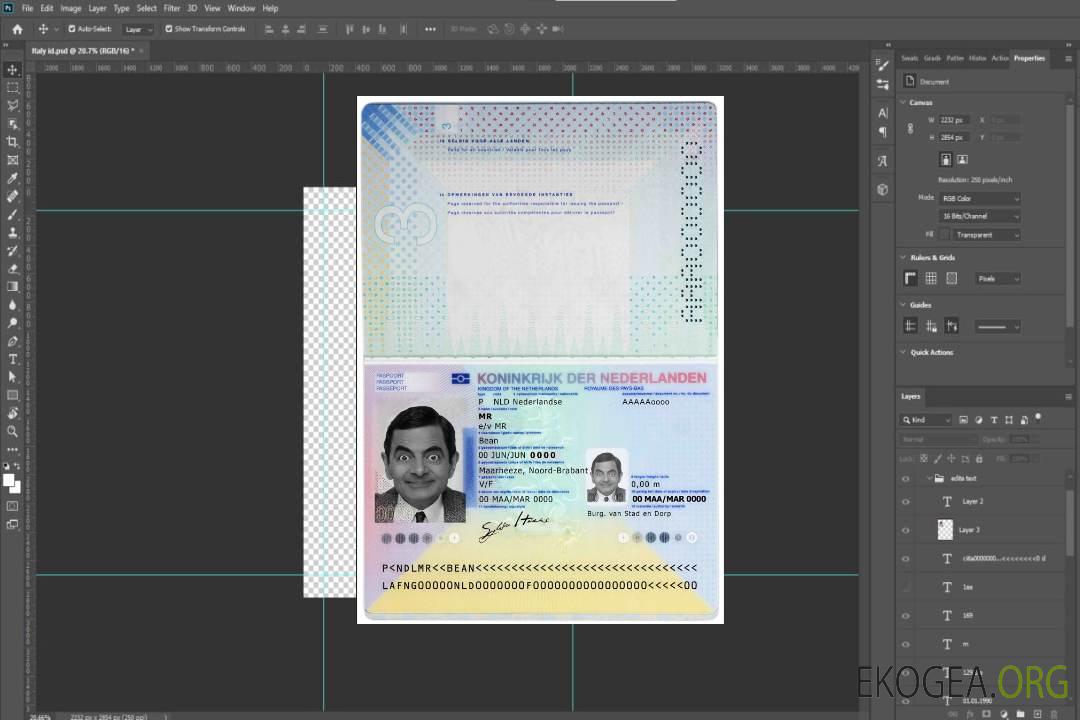Click the canvas Fill color swatch
Screen dimensions: 1080x720
tap(944, 235)
